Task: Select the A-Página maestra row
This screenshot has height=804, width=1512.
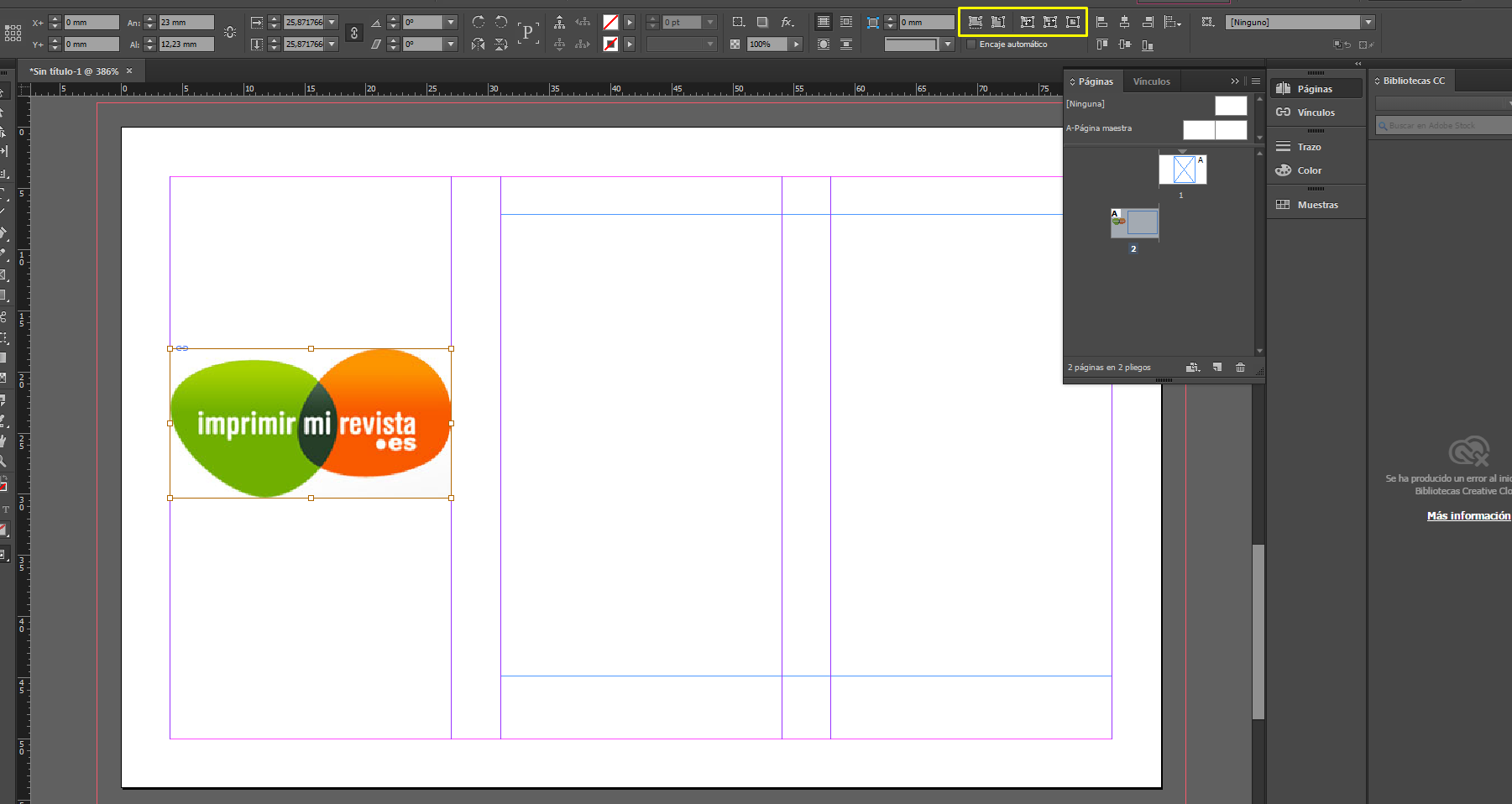Action: pyautogui.click(x=1157, y=128)
